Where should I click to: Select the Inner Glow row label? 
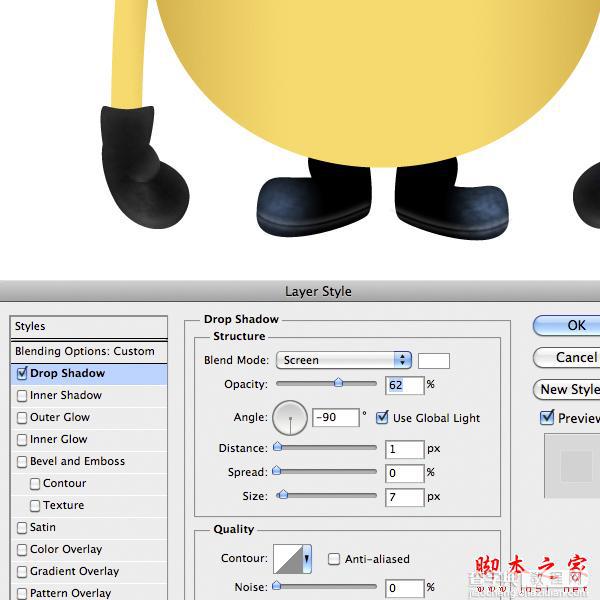59,439
